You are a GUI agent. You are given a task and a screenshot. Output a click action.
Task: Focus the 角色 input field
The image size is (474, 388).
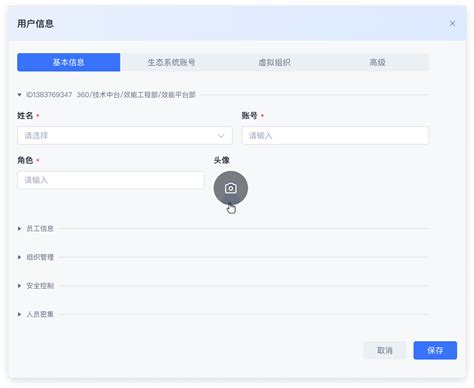(111, 180)
